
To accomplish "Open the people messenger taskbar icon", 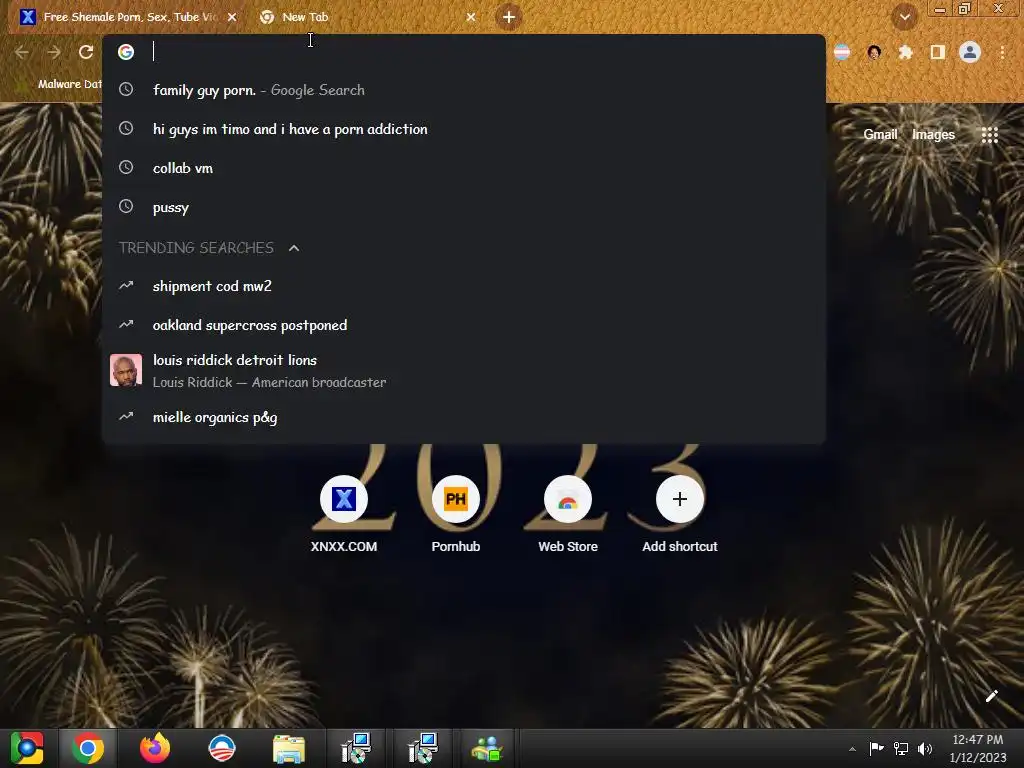I will click(x=487, y=748).
